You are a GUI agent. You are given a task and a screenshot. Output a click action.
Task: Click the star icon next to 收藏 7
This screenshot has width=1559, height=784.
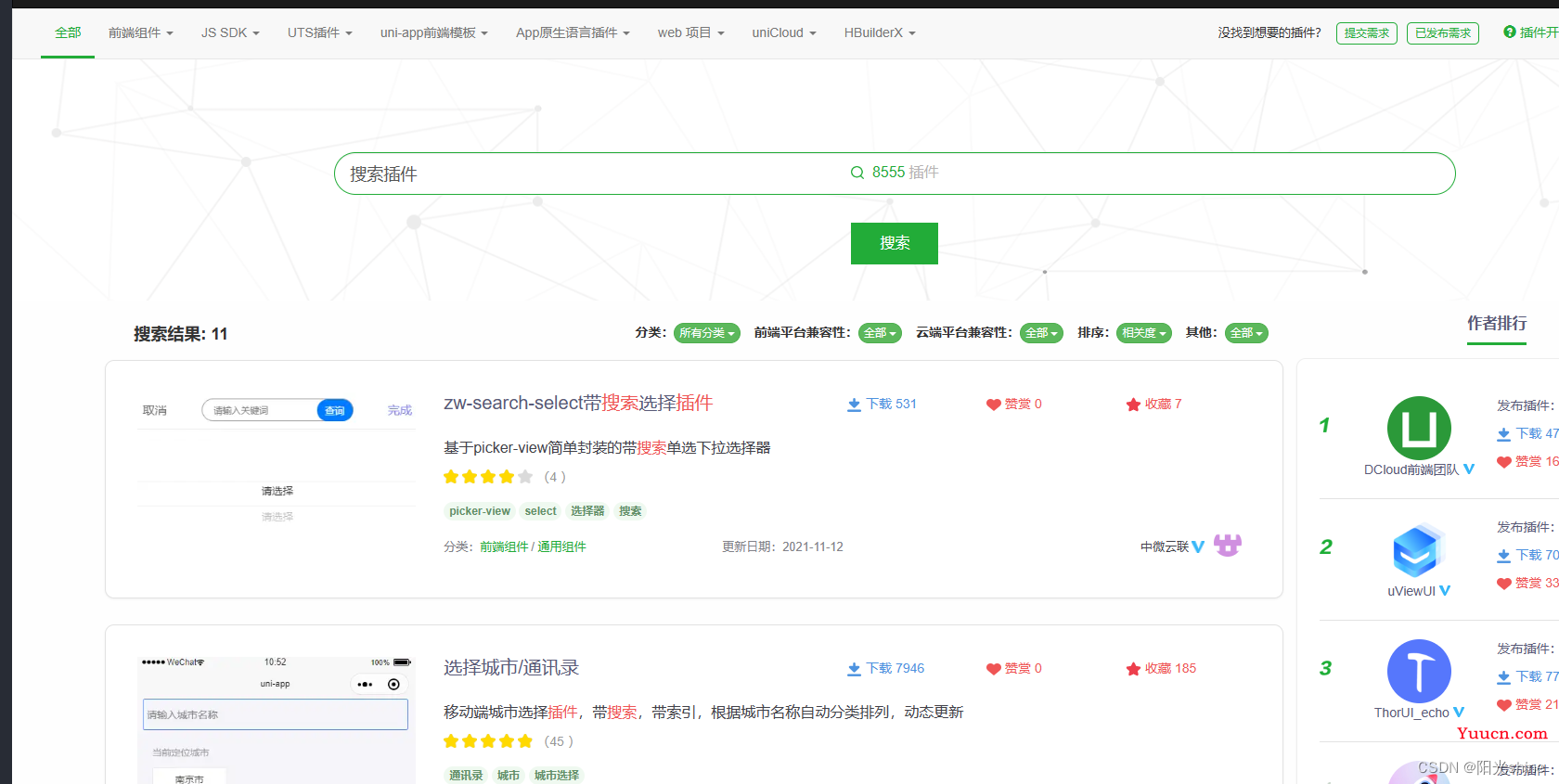coord(1133,405)
